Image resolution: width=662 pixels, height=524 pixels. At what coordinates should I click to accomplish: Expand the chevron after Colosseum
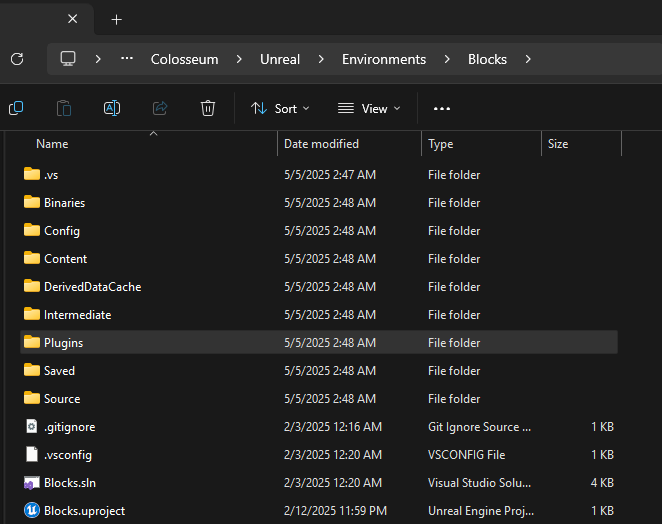tap(239, 59)
